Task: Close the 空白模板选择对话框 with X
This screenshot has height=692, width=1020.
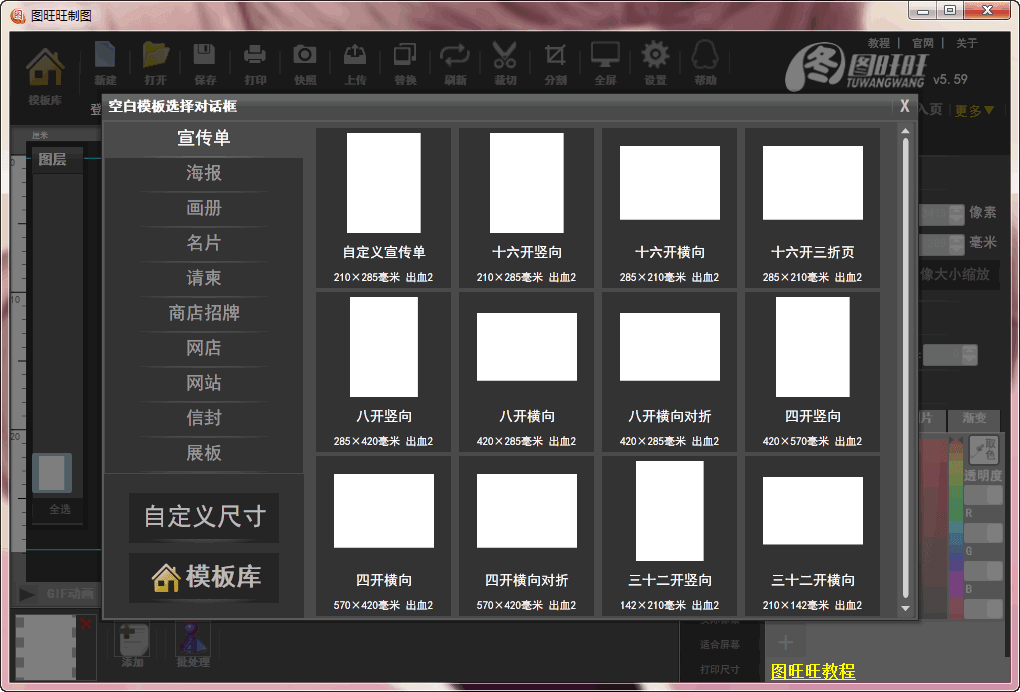Action: (904, 106)
